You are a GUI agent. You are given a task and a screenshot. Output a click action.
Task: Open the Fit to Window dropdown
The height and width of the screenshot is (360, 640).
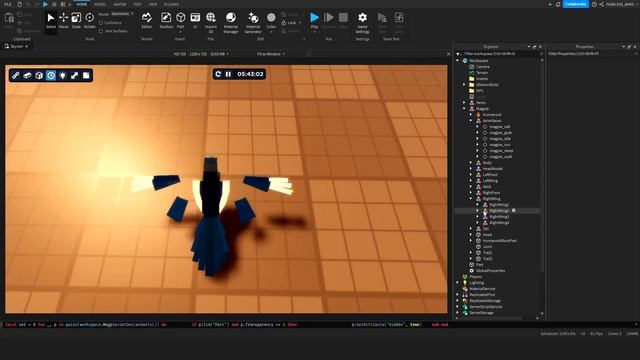[x=271, y=54]
